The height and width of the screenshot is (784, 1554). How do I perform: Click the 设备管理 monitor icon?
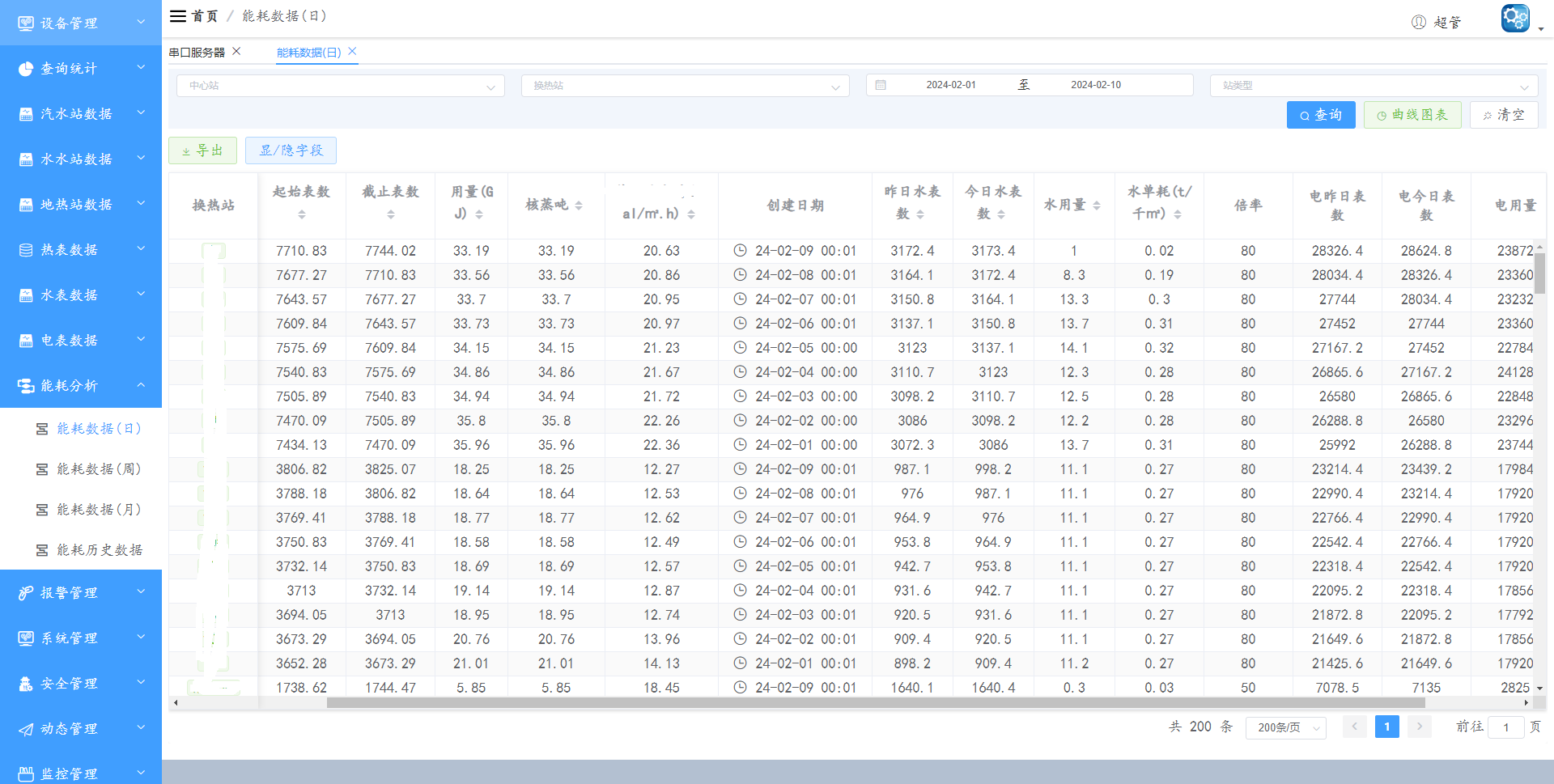(26, 23)
